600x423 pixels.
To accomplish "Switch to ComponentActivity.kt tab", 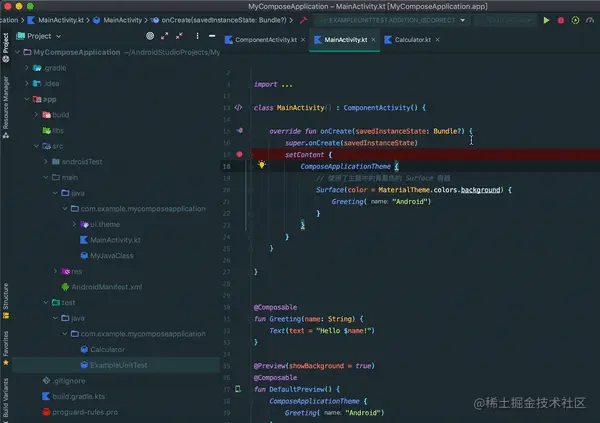I will [x=266, y=40].
